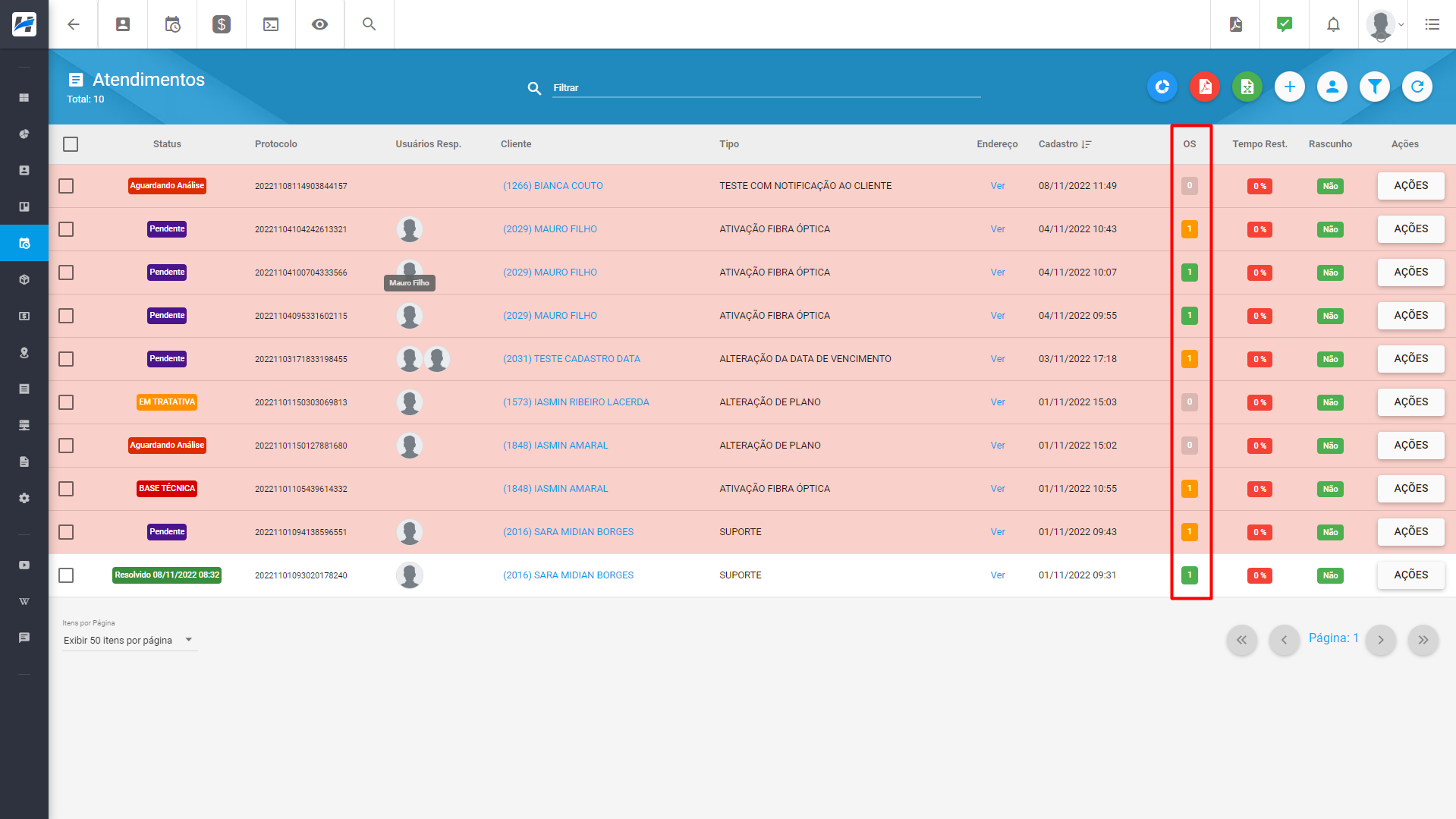
Task: Add a new atendimento with the plus button
Action: 1290,87
